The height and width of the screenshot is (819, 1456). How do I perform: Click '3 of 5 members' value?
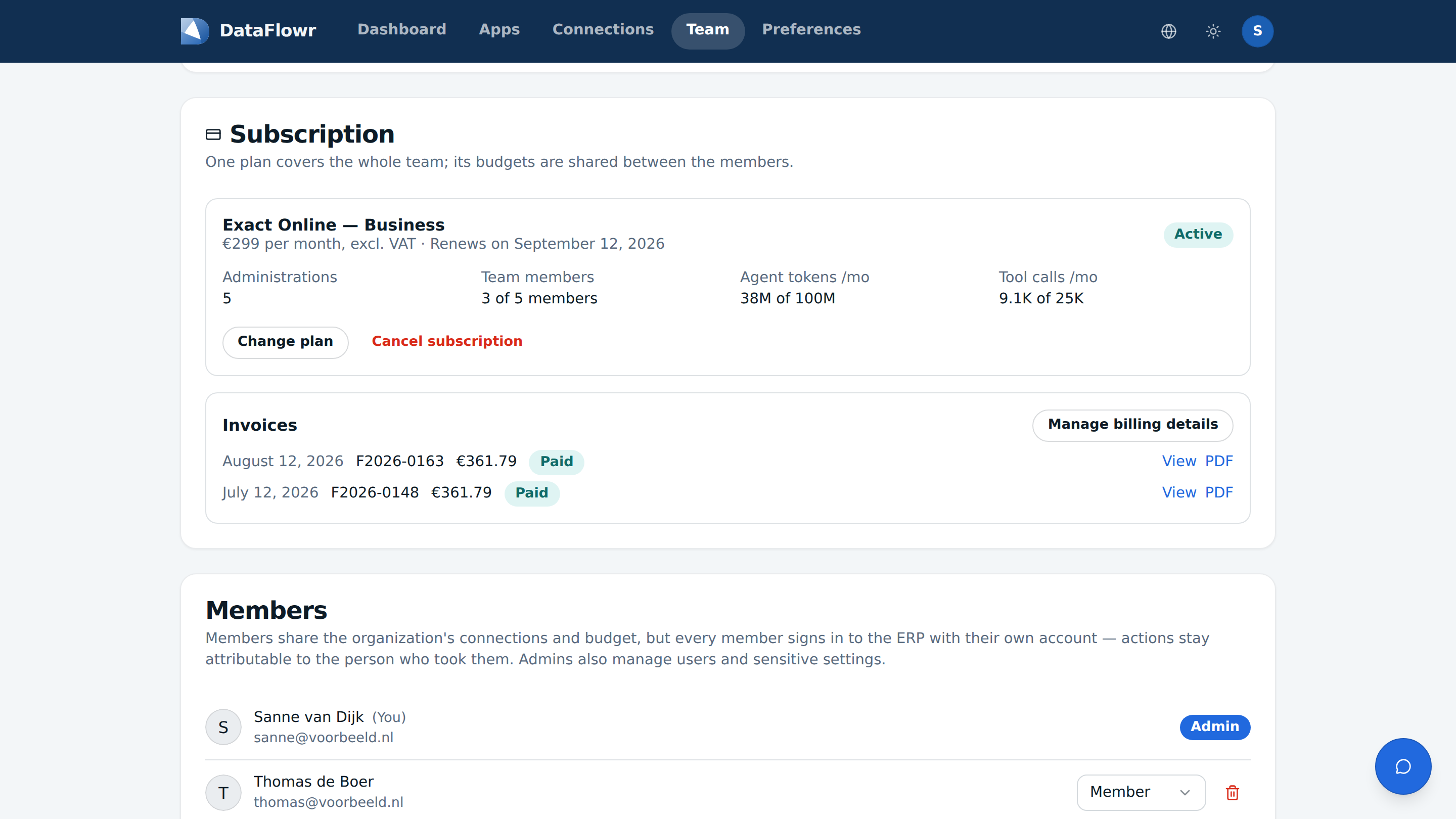(539, 298)
